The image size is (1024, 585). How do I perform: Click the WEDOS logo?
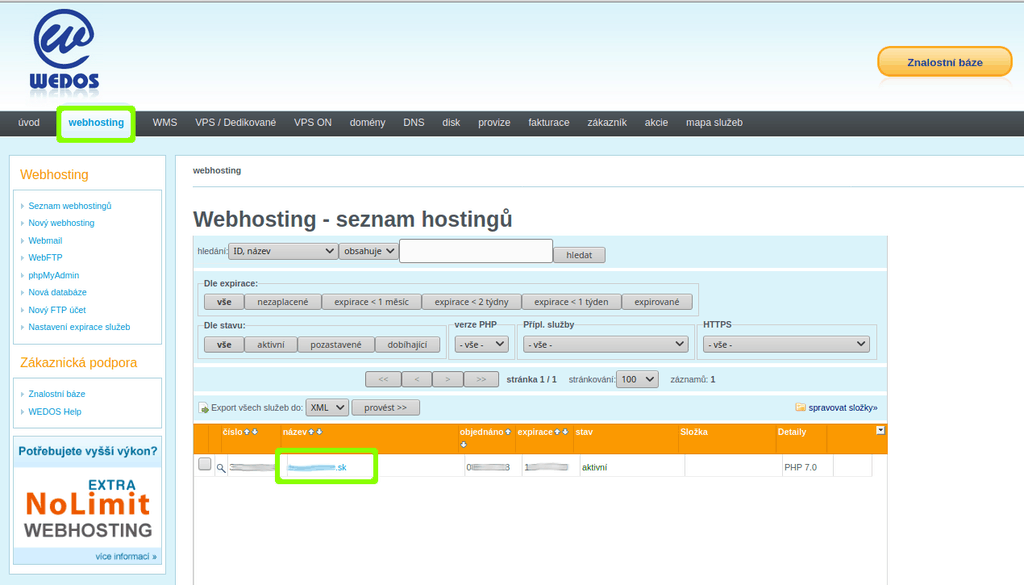coord(64,50)
